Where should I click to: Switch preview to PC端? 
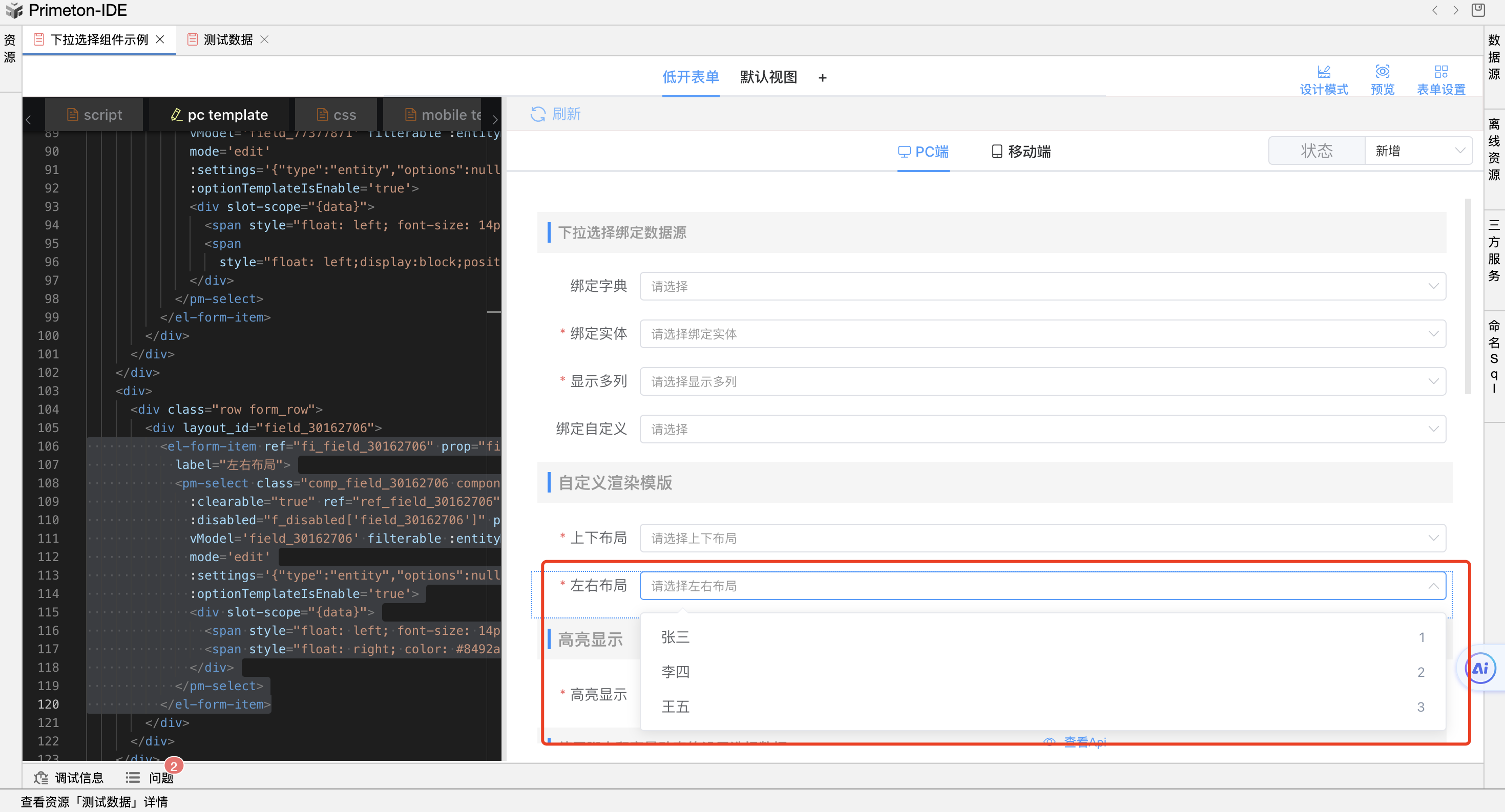[x=923, y=152]
